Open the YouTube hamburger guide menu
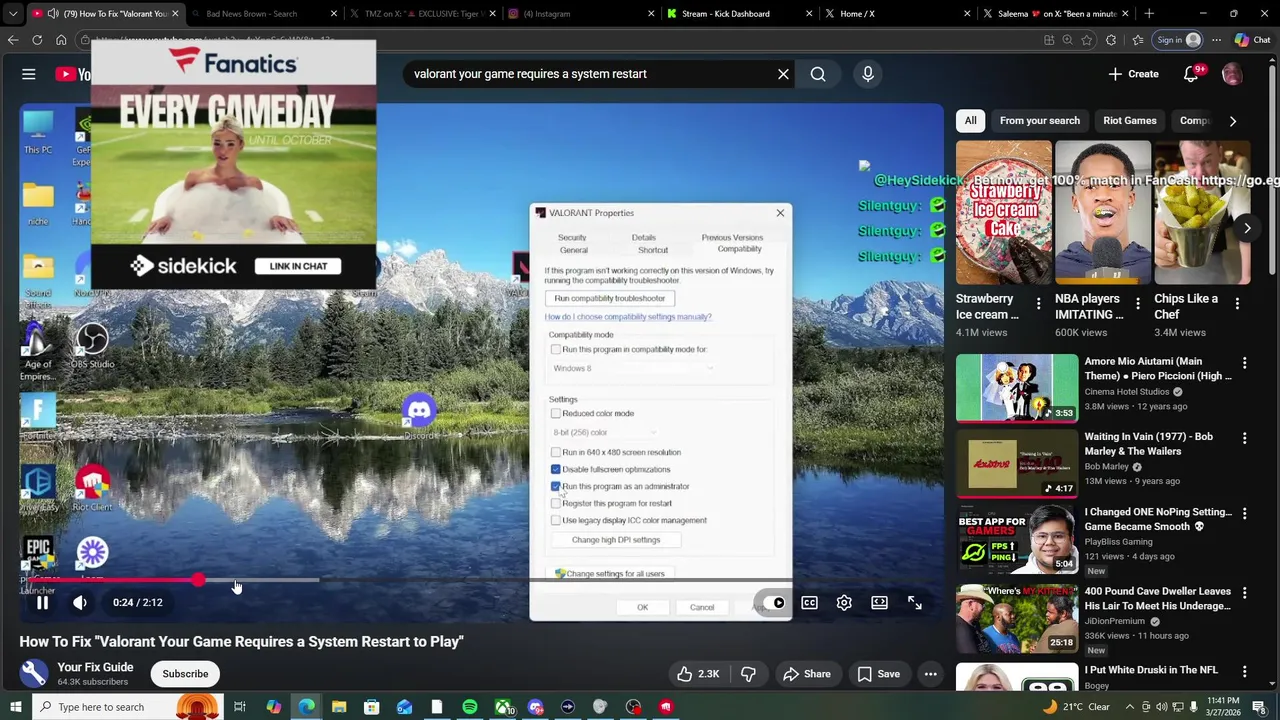Screen dimensions: 1280x720 pyautogui.click(x=29, y=74)
